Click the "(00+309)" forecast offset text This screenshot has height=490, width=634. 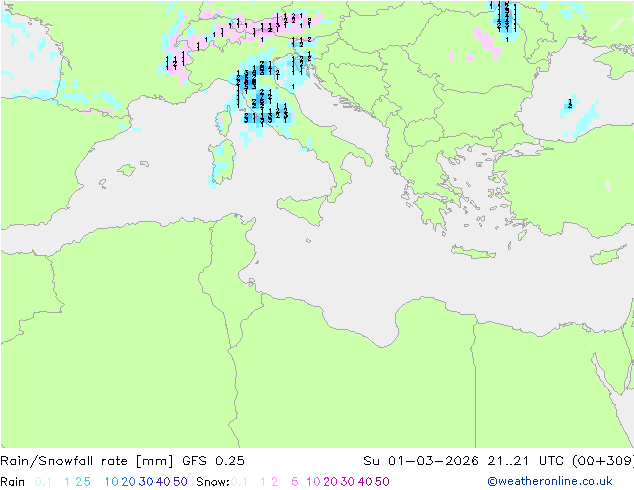(603, 461)
